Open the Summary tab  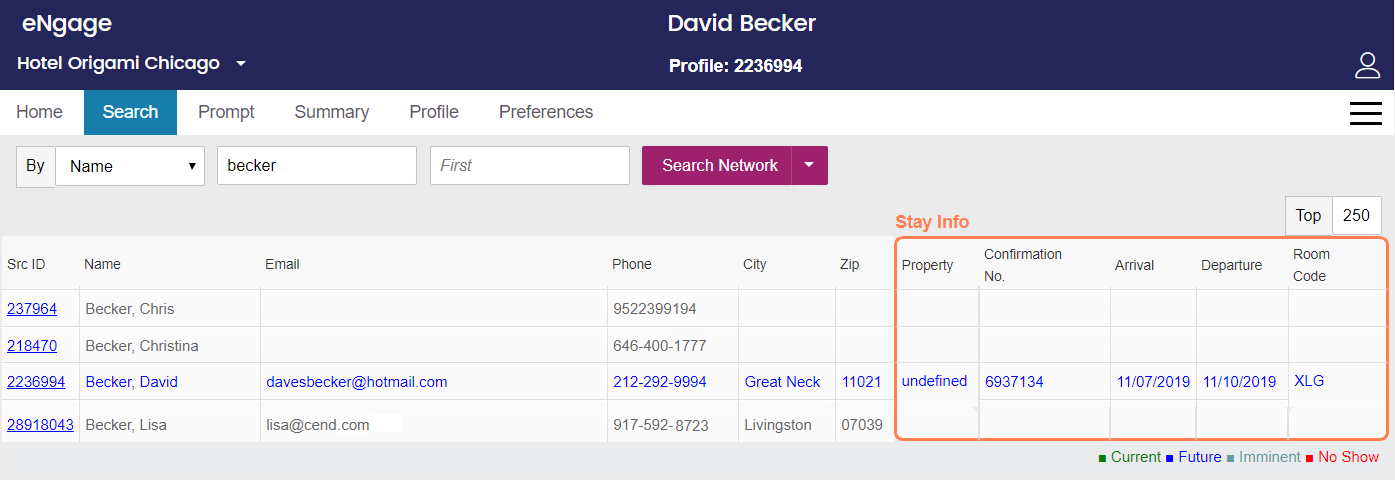click(x=331, y=112)
